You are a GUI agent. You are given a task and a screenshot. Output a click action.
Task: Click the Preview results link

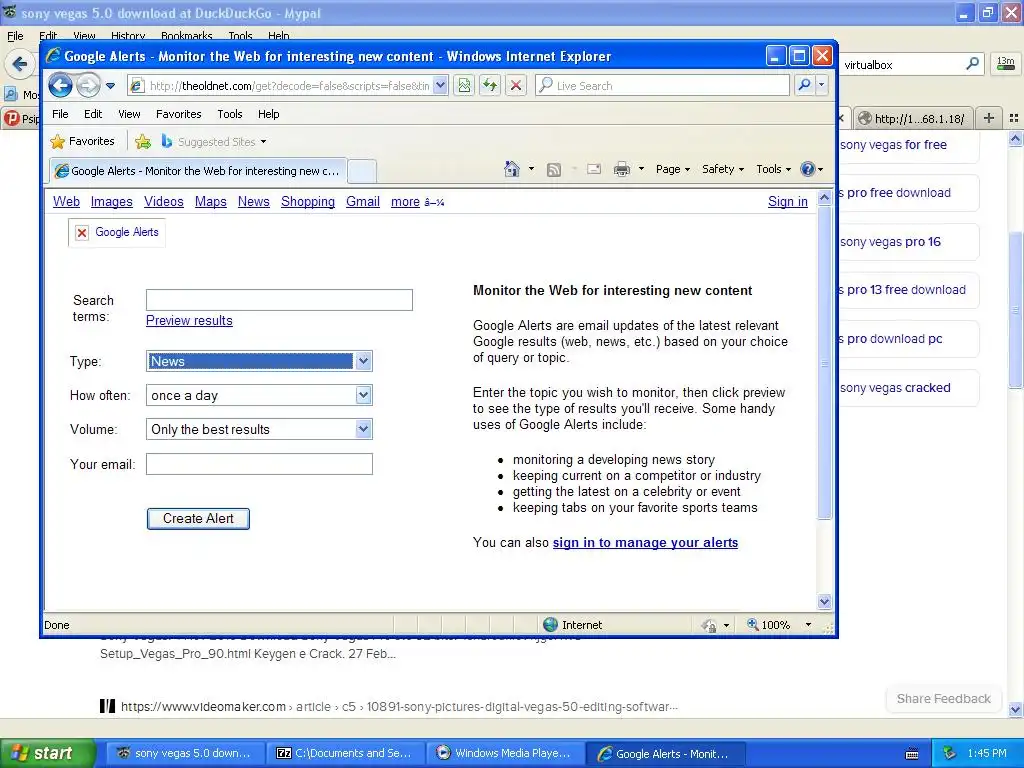coord(189,321)
